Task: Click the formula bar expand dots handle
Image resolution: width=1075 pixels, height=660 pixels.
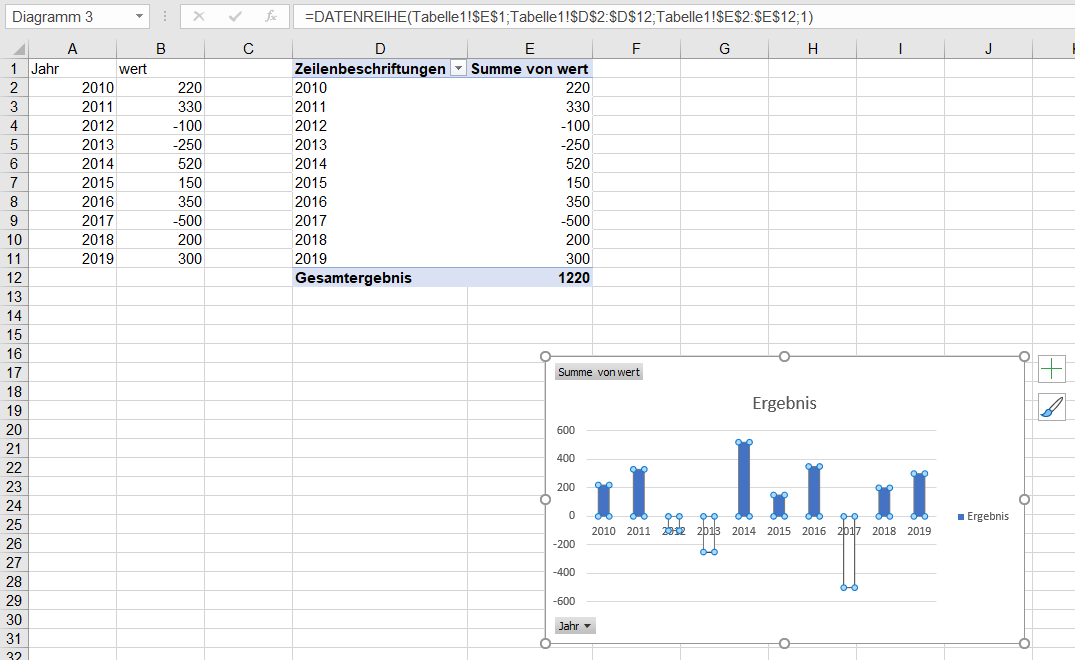Action: 165,16
